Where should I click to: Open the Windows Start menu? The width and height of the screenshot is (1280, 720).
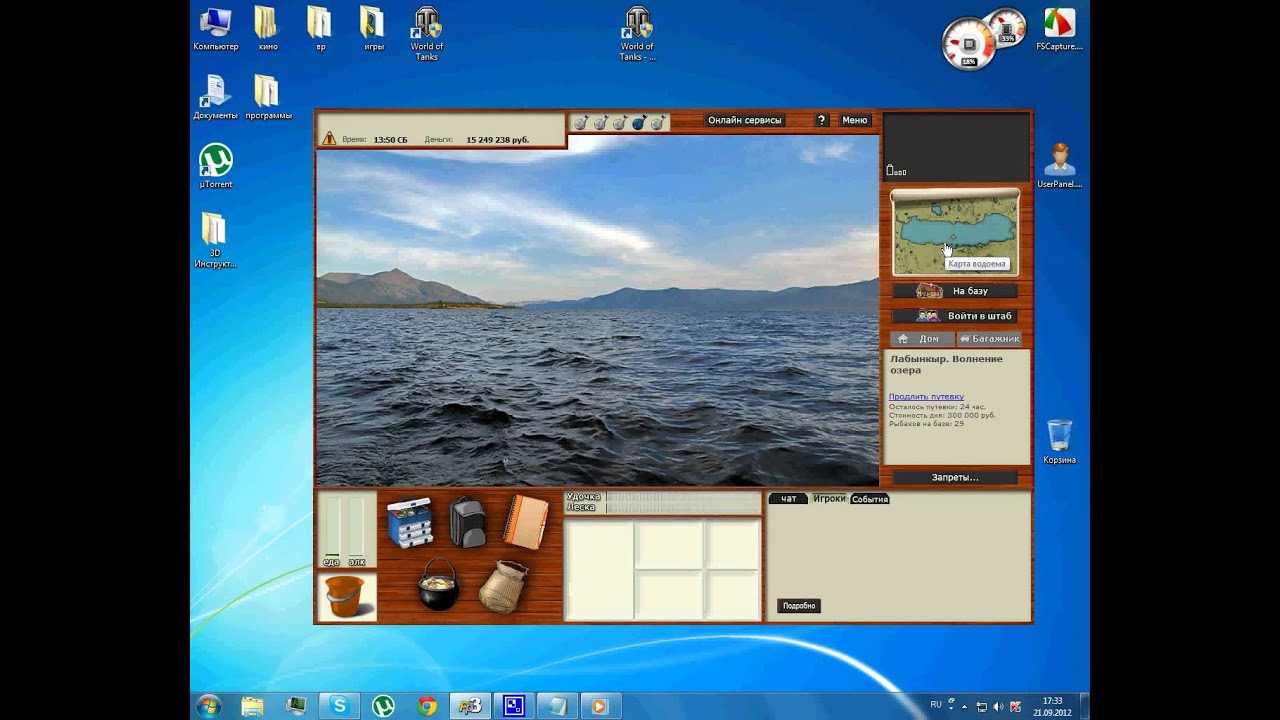pyautogui.click(x=209, y=705)
